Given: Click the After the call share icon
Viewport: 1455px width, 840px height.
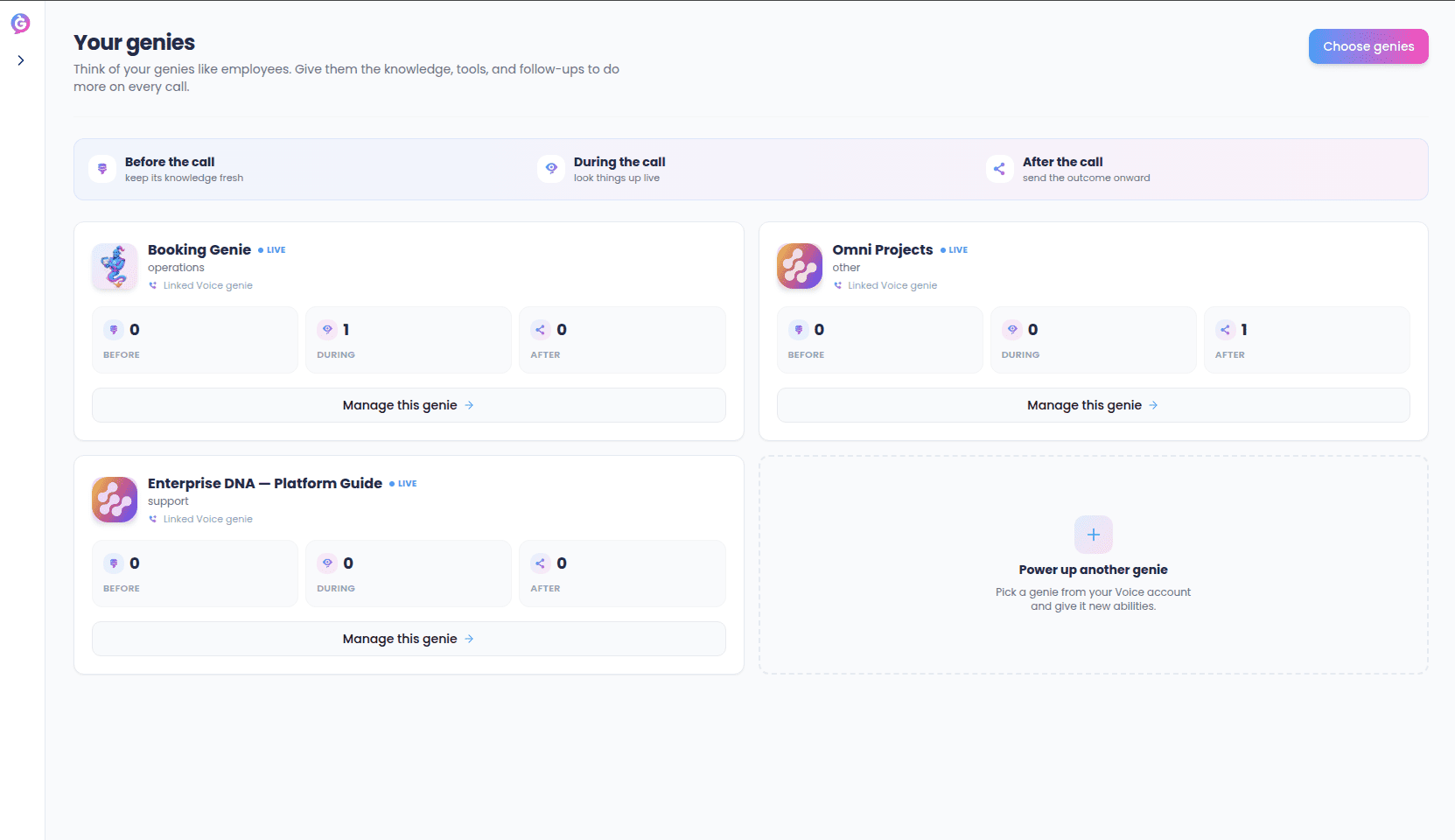Looking at the screenshot, I should pos(999,169).
